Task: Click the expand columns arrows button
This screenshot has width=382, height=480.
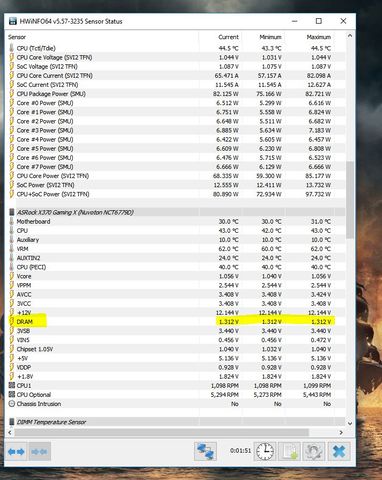Action: click(x=16, y=452)
